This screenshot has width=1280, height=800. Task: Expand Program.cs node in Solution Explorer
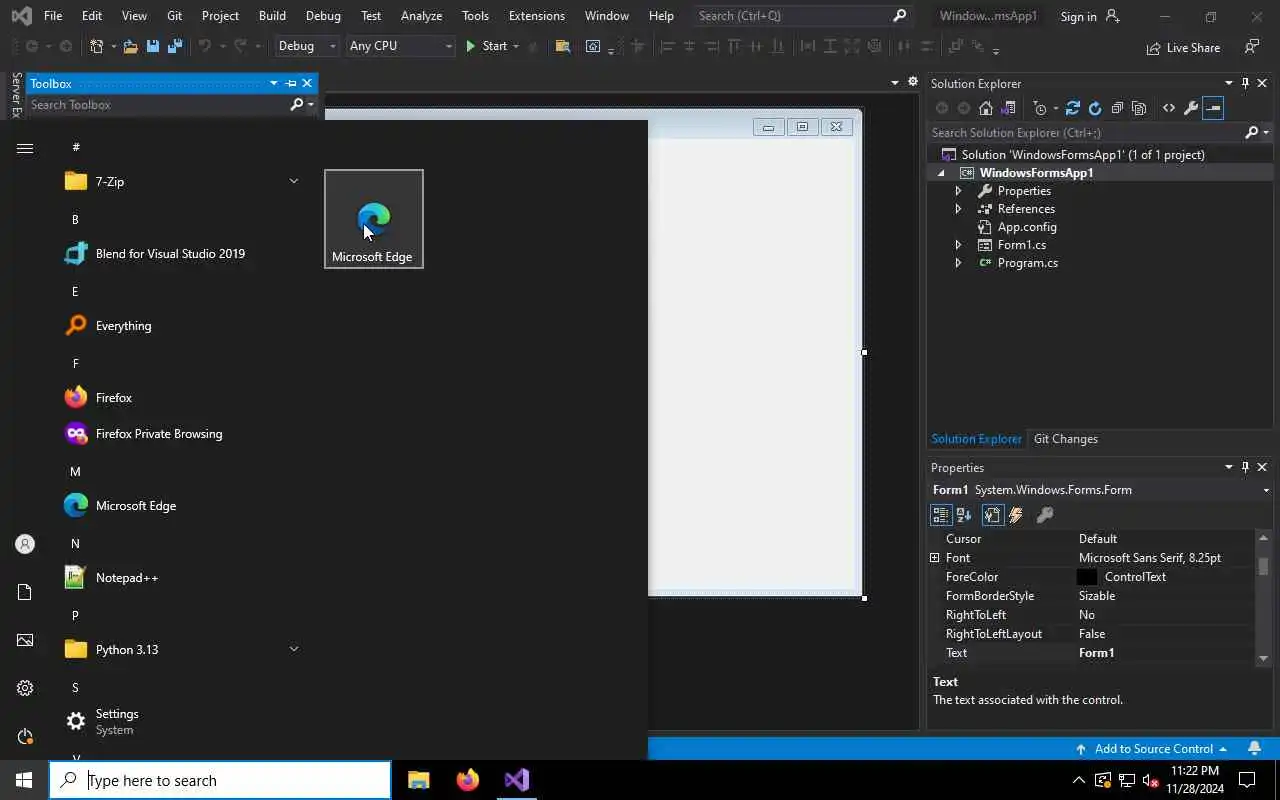click(x=958, y=262)
